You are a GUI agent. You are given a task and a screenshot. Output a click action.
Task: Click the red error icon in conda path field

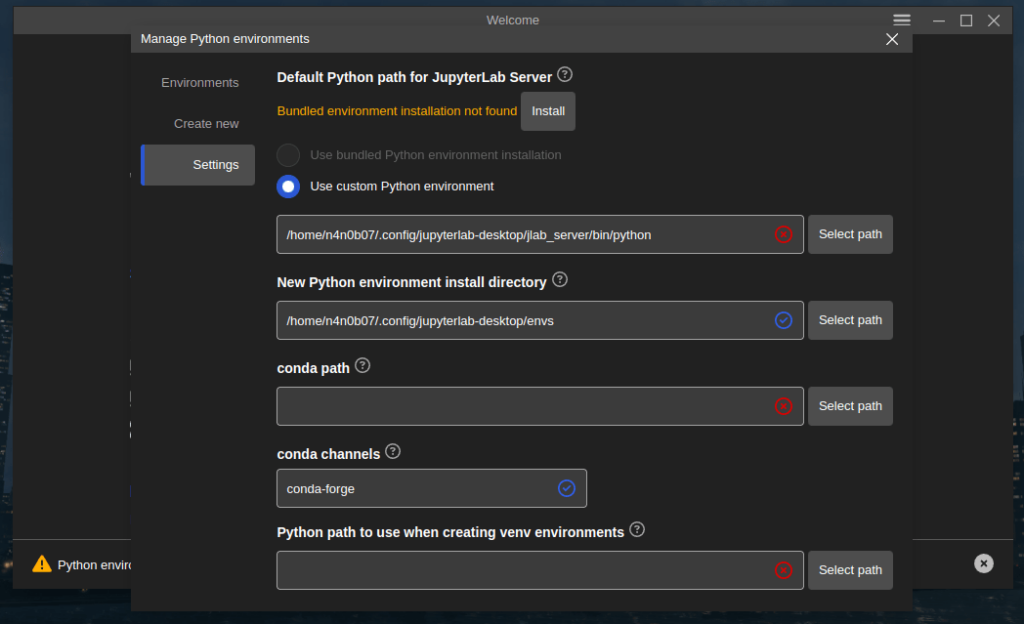coord(784,406)
